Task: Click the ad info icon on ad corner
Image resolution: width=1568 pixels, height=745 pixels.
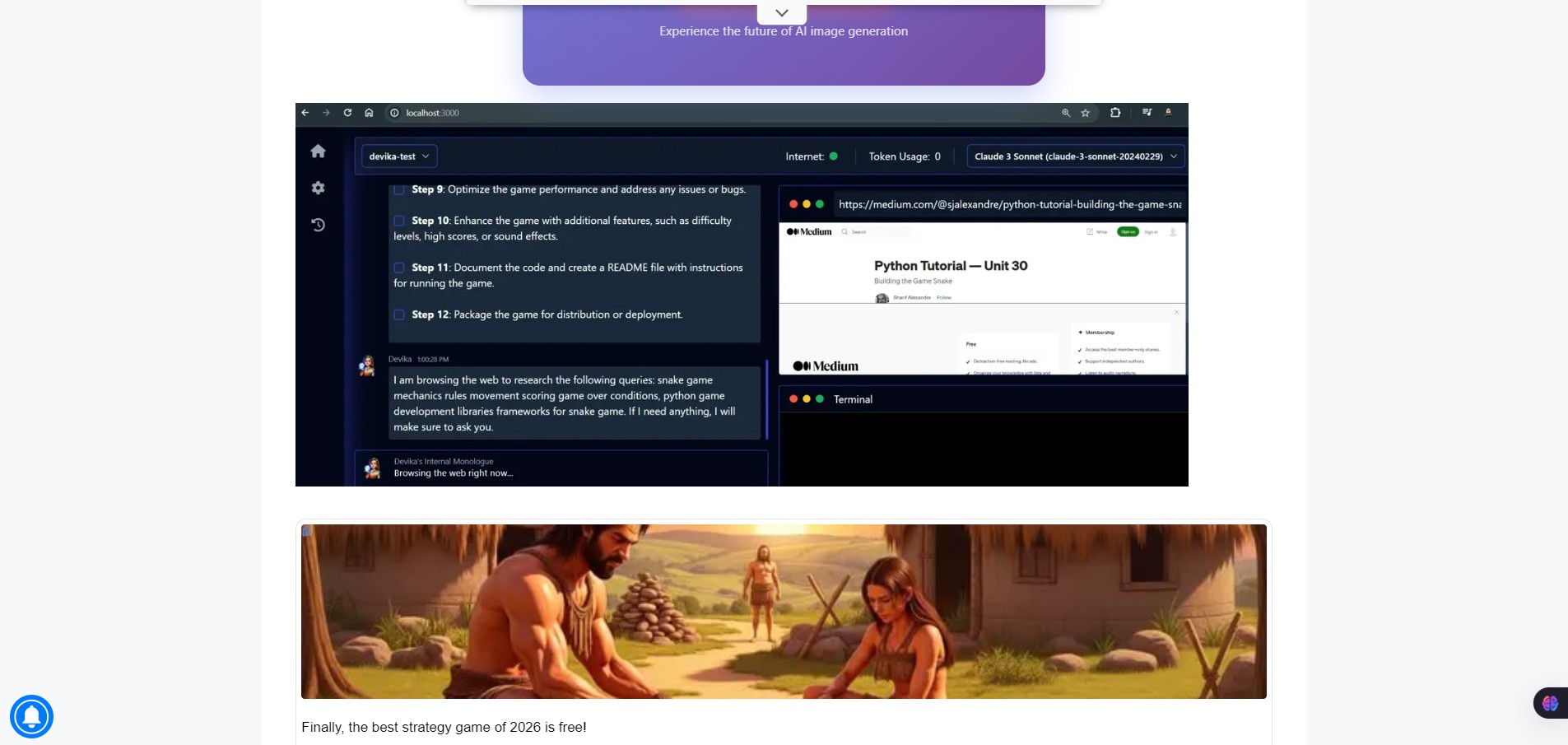Action: (x=307, y=531)
